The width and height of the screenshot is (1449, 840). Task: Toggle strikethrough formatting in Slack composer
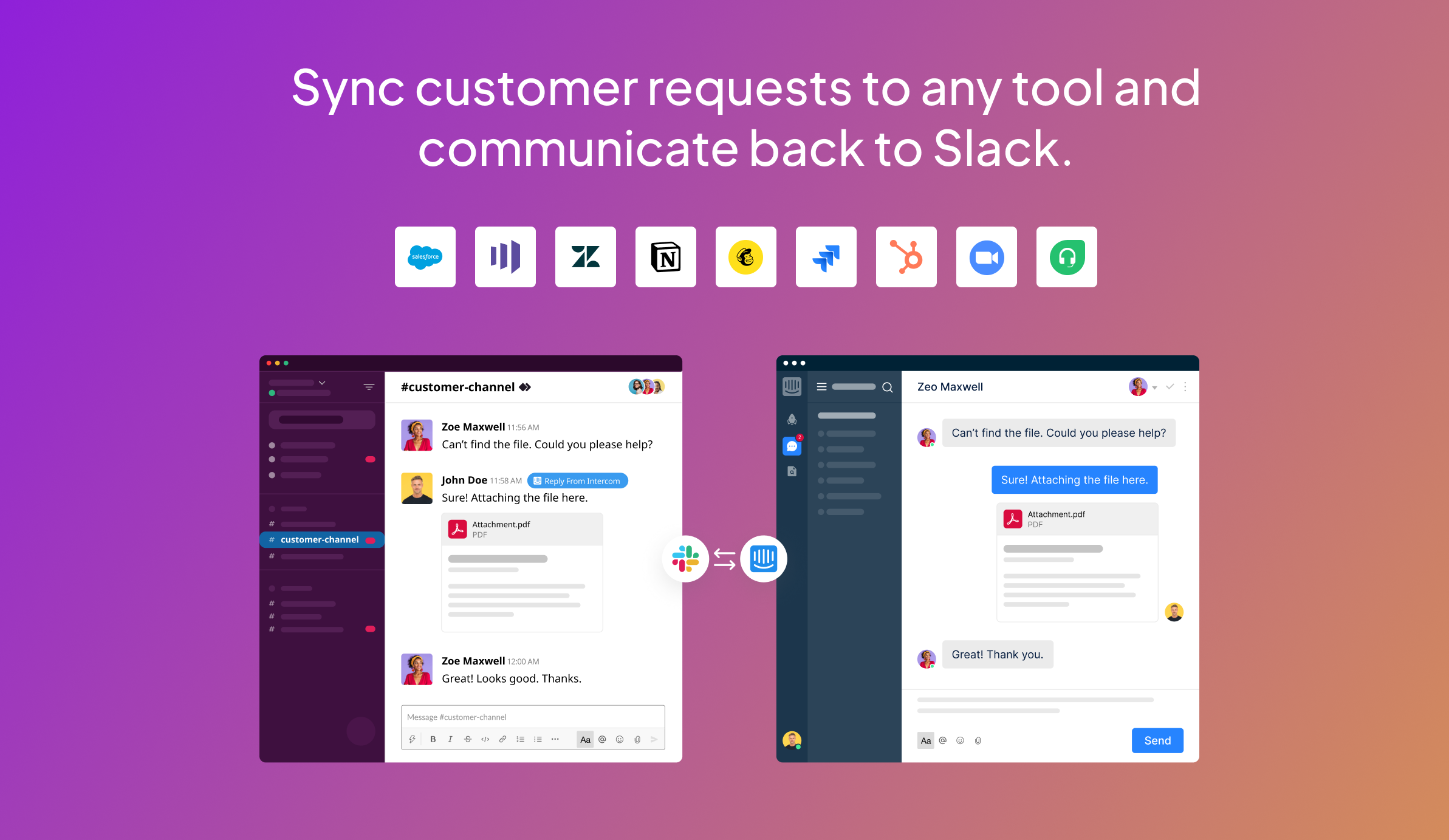468,739
